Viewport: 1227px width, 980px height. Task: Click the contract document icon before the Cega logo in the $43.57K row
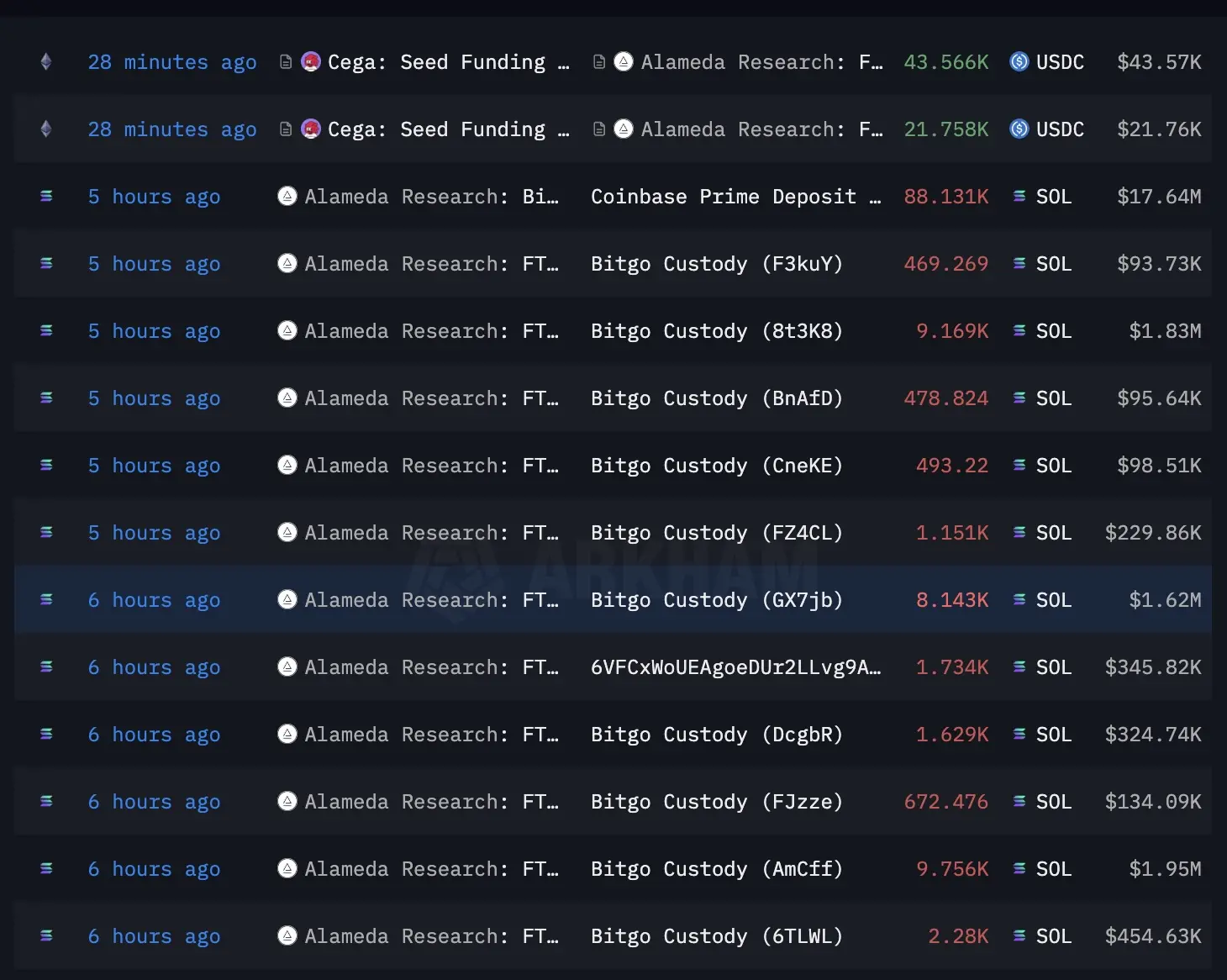[x=286, y=61]
